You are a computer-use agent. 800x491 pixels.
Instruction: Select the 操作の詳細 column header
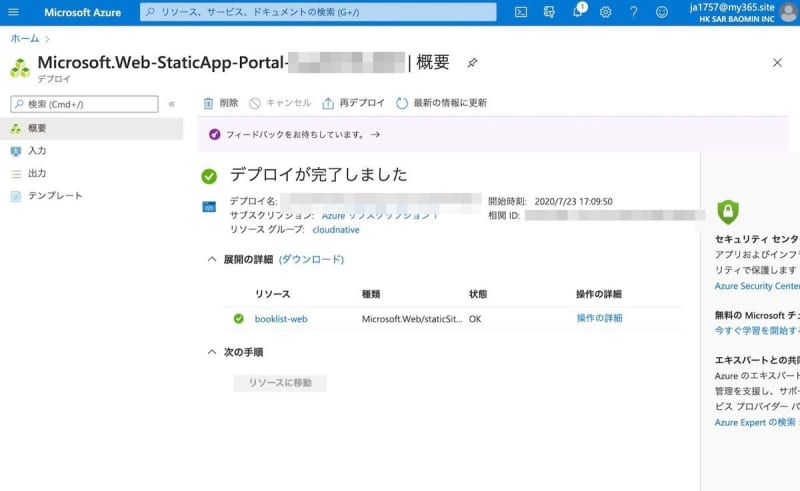click(x=599, y=294)
